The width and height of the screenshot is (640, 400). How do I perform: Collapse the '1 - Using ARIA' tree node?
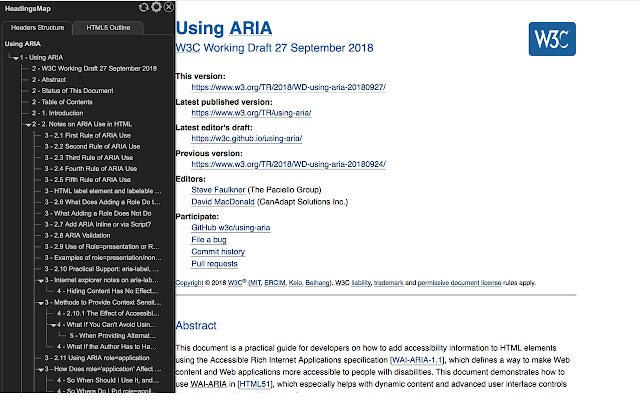coord(15,57)
